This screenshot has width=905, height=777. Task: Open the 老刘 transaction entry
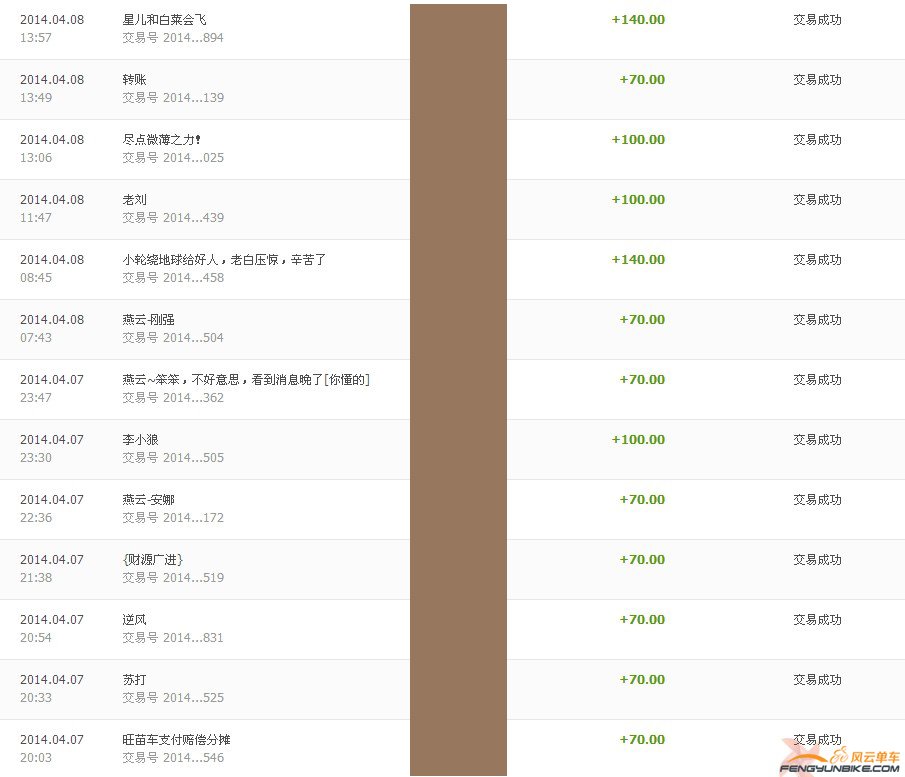[134, 200]
